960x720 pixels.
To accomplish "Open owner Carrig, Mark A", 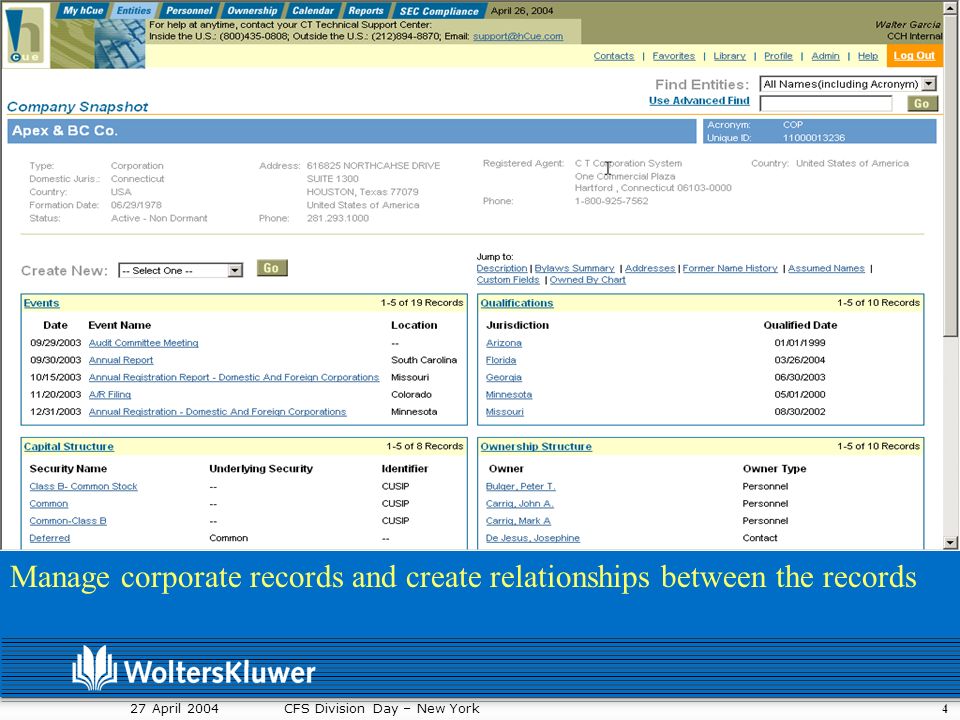I will point(518,520).
